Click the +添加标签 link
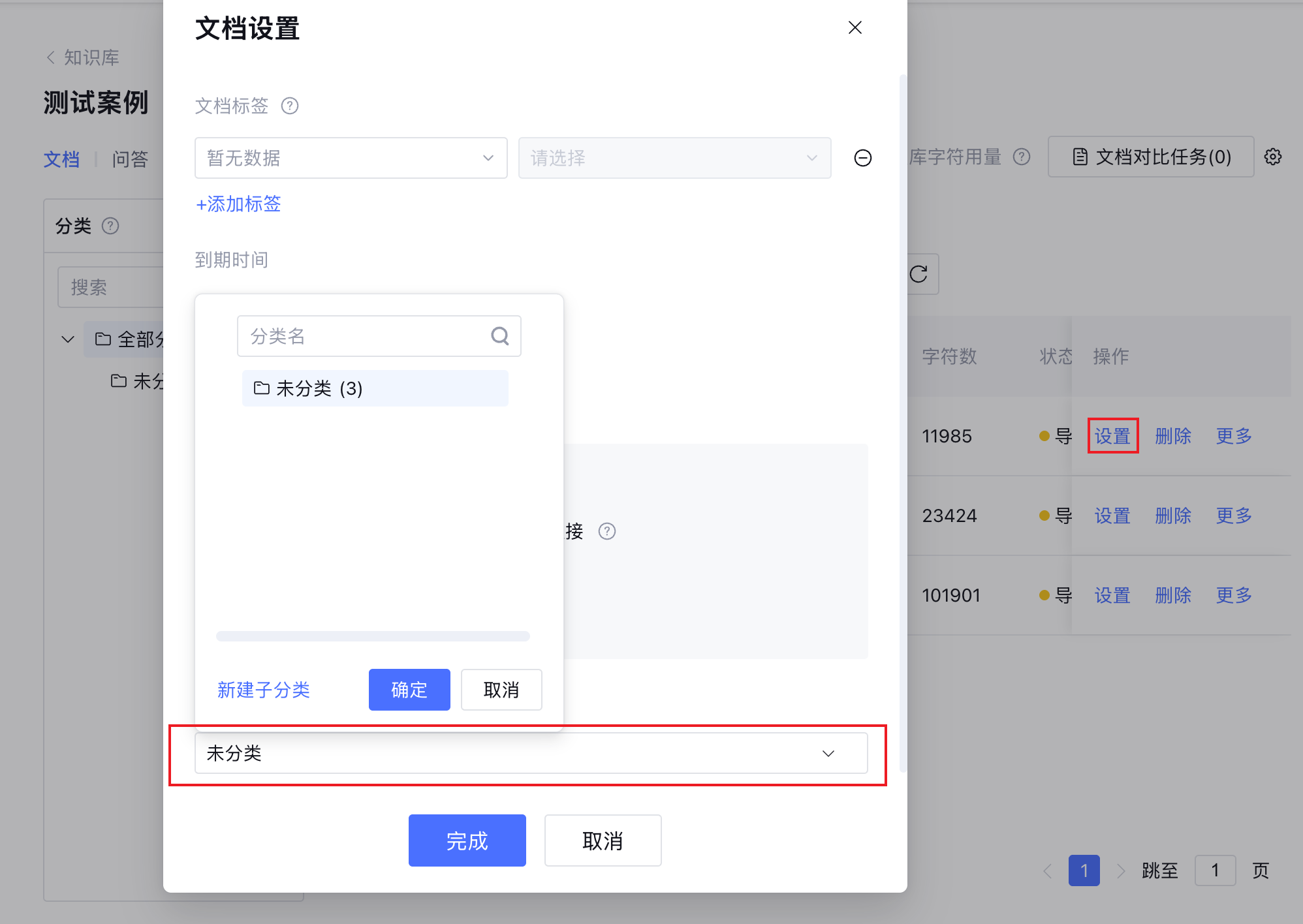1303x924 pixels. pos(238,204)
